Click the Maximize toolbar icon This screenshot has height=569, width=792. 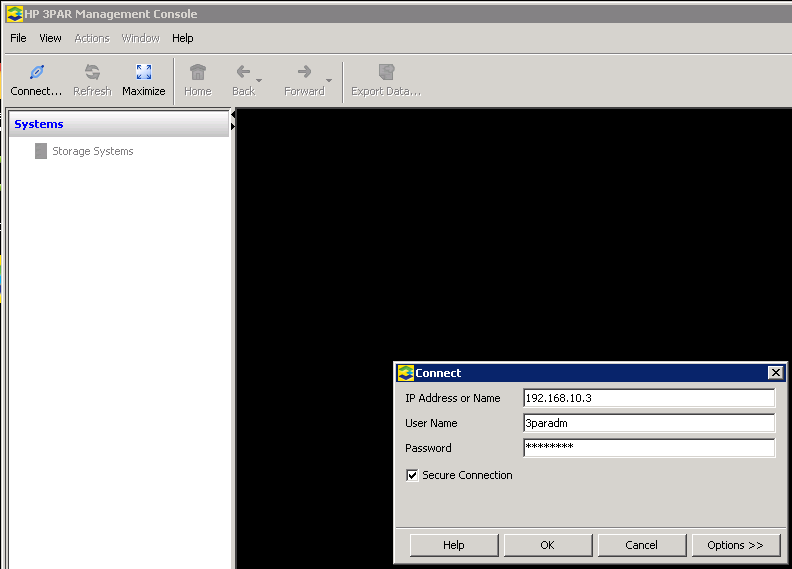[143, 72]
